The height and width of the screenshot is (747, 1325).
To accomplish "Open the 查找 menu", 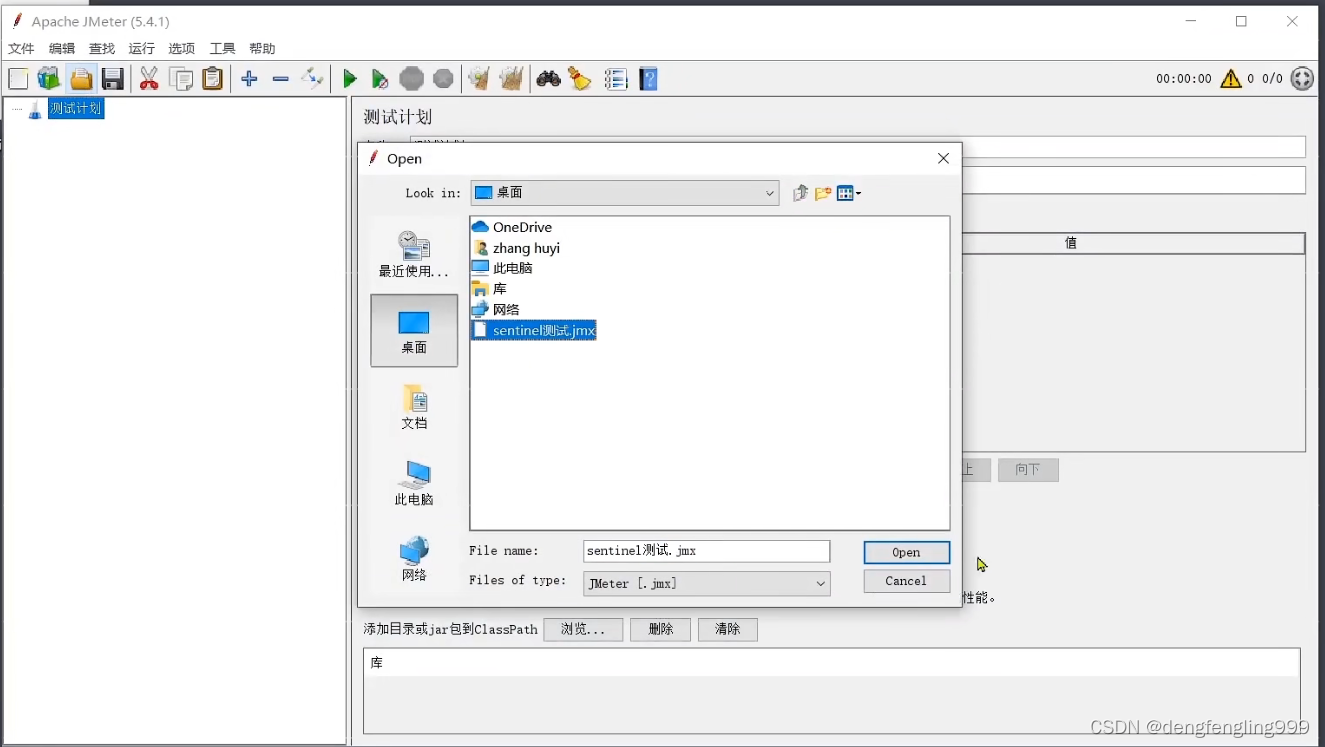I will point(102,48).
